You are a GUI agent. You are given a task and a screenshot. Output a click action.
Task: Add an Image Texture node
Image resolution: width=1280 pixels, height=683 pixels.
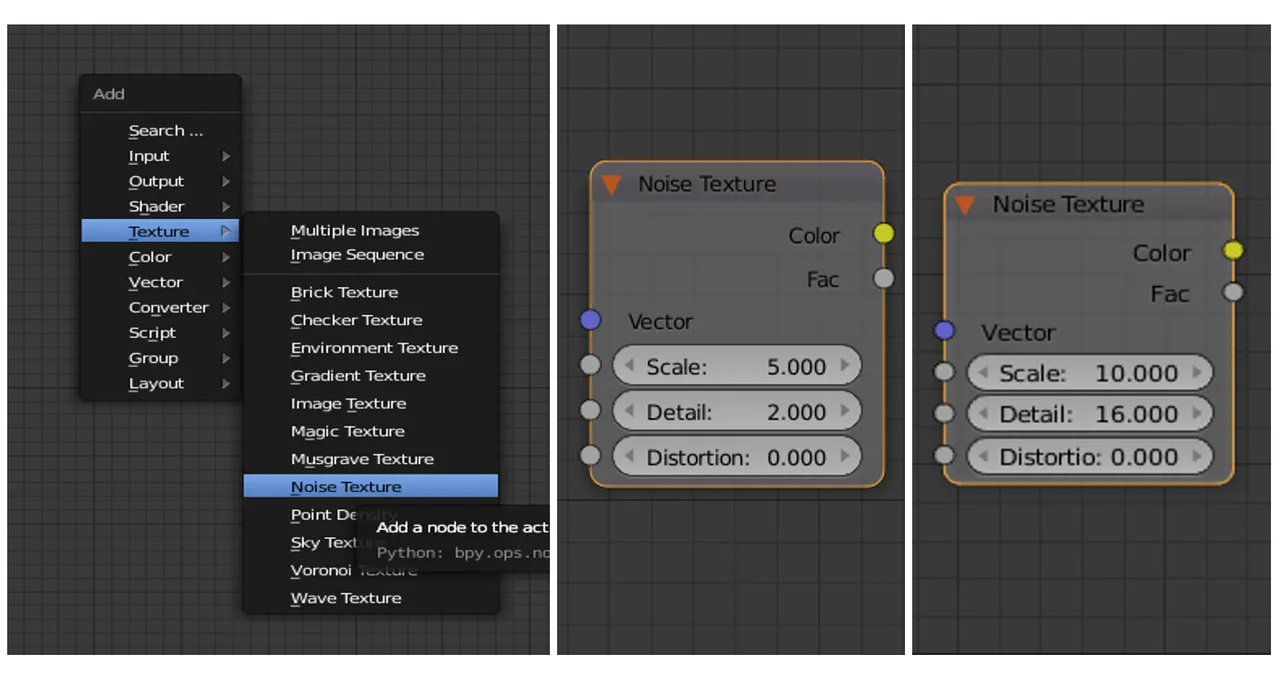tap(370, 403)
